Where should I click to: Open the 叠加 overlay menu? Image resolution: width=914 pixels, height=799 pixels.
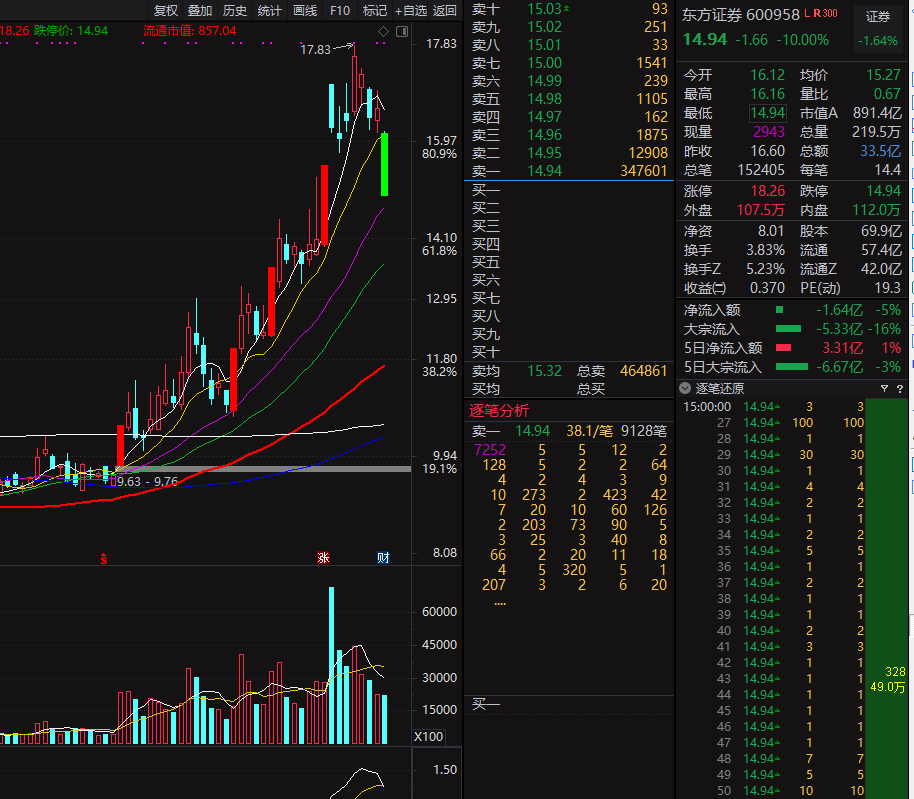[x=200, y=10]
